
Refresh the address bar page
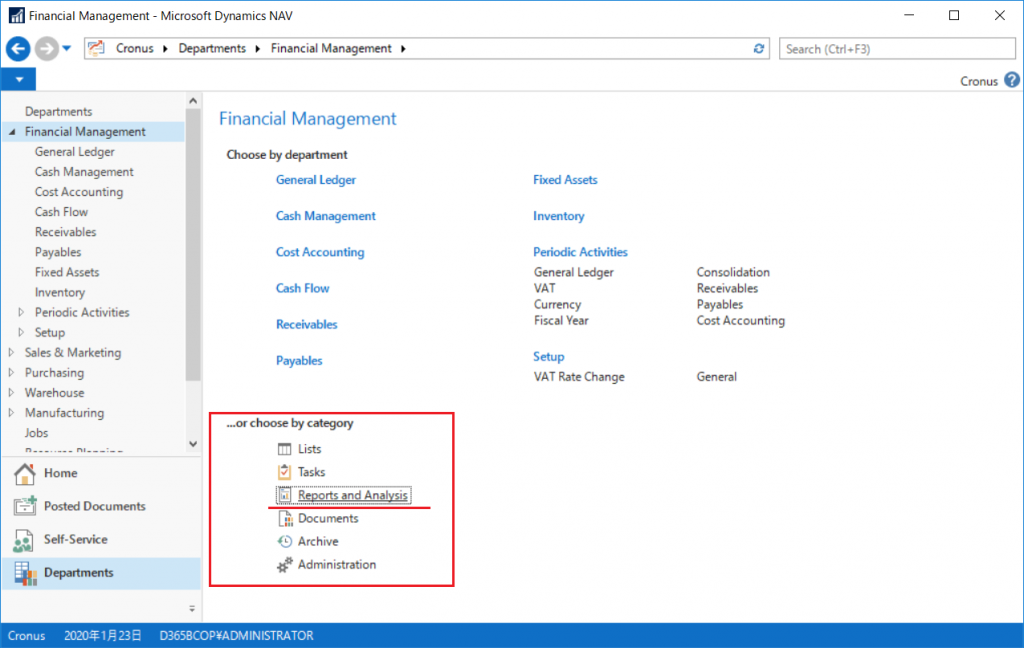pyautogui.click(x=758, y=48)
